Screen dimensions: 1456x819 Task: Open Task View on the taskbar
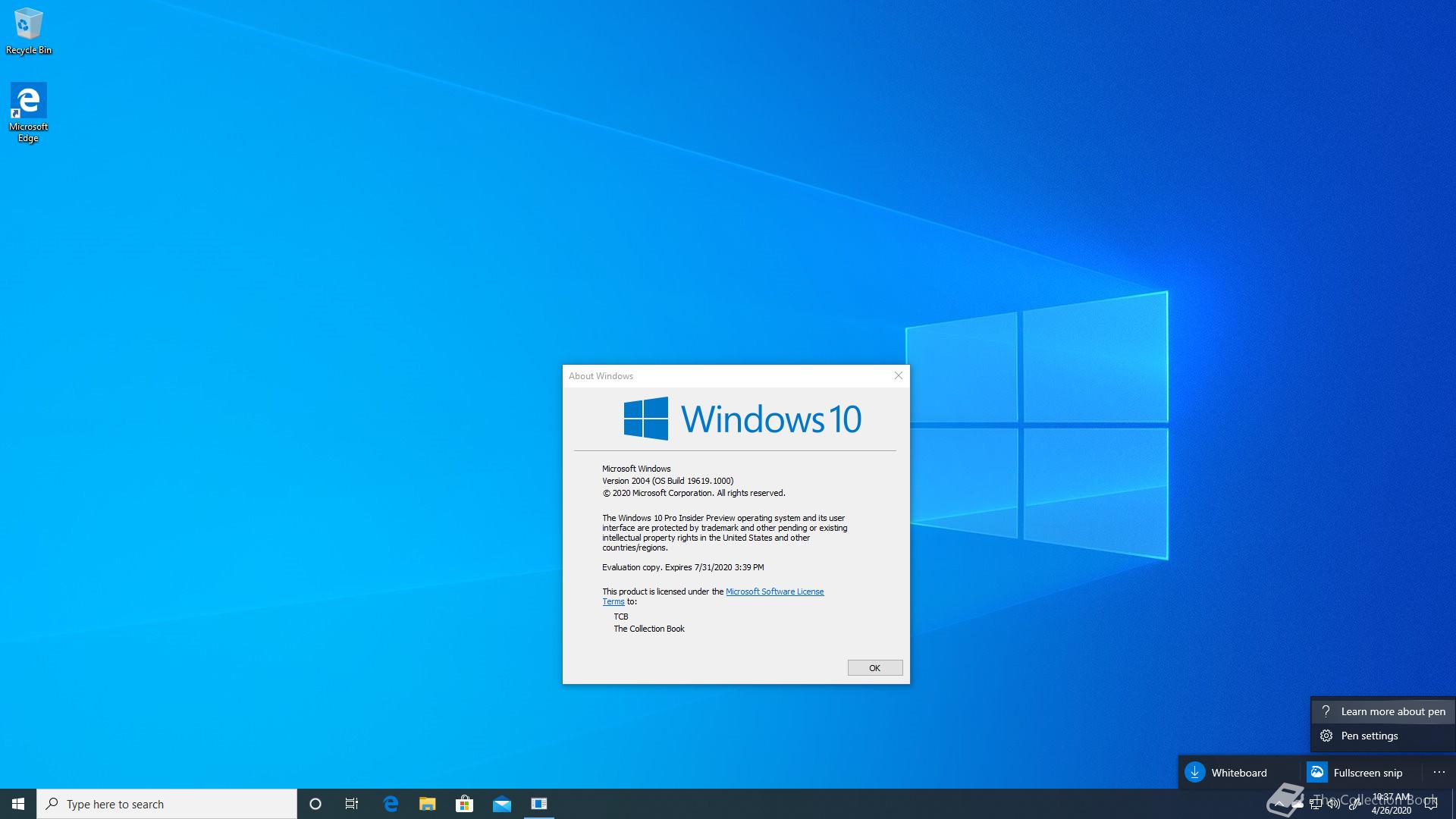pyautogui.click(x=352, y=804)
